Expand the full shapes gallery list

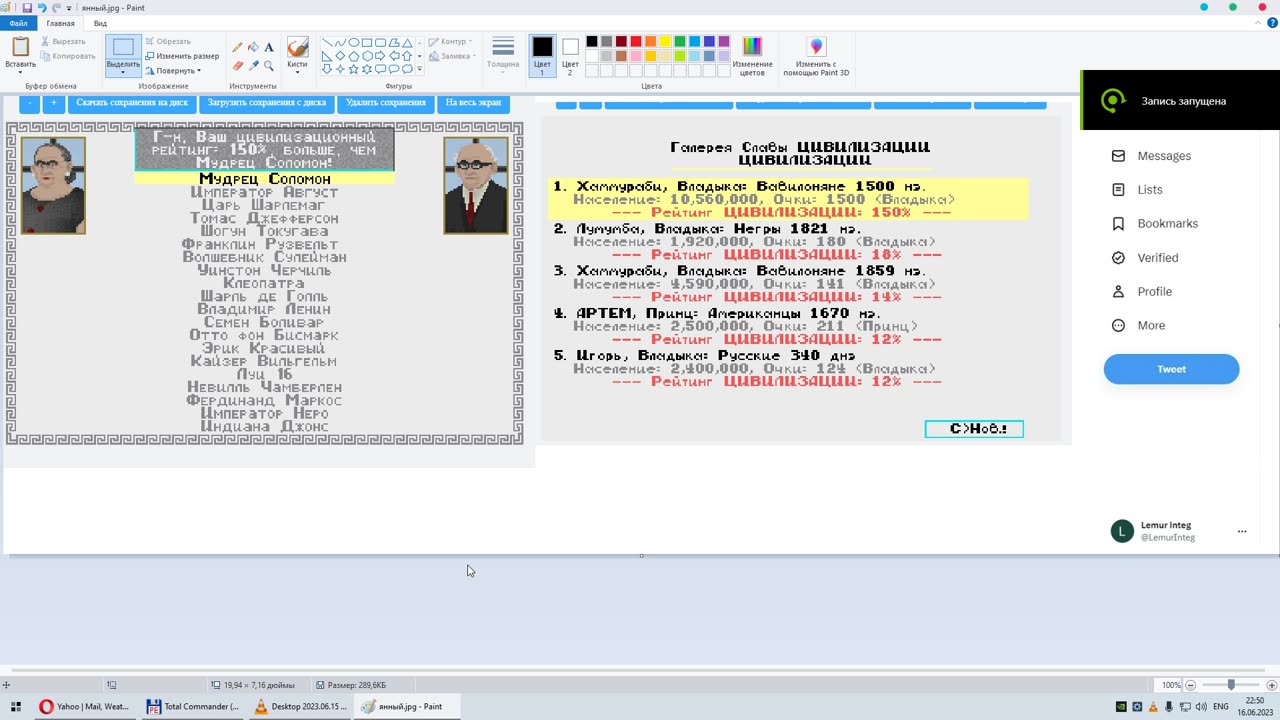[418, 69]
